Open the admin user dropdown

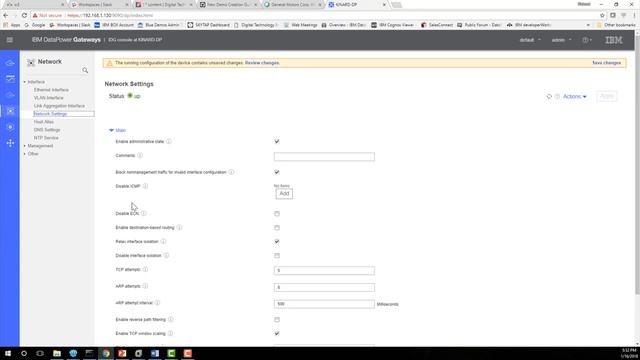562,40
